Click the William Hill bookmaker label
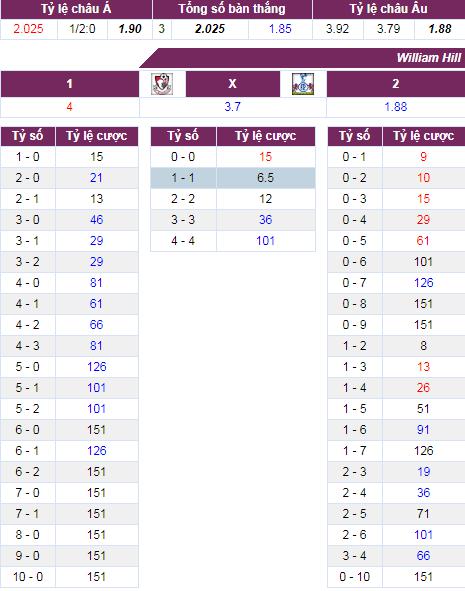This screenshot has height=591, width=465. click(x=428, y=58)
